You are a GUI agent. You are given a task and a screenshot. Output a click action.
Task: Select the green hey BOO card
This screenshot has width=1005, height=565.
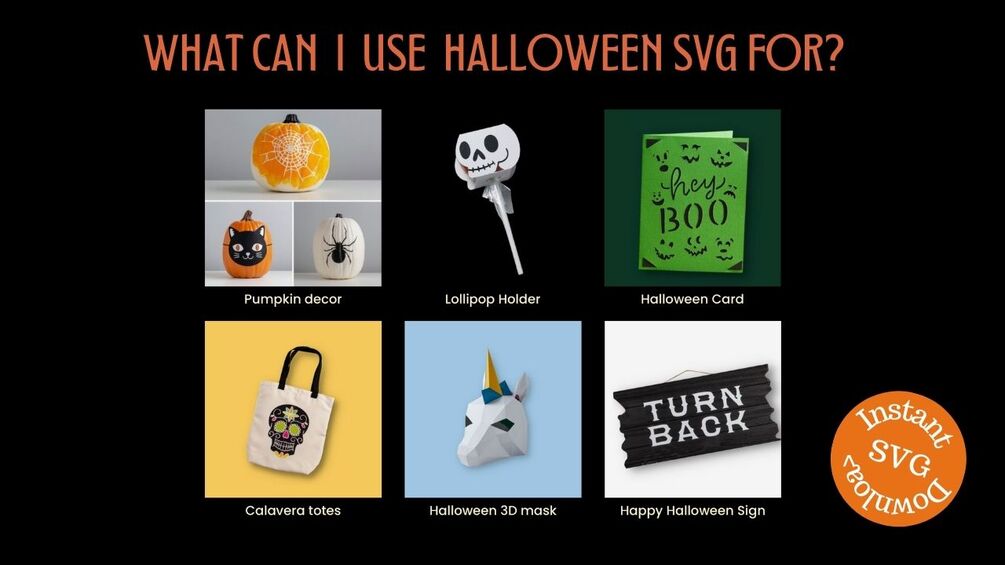pos(692,197)
